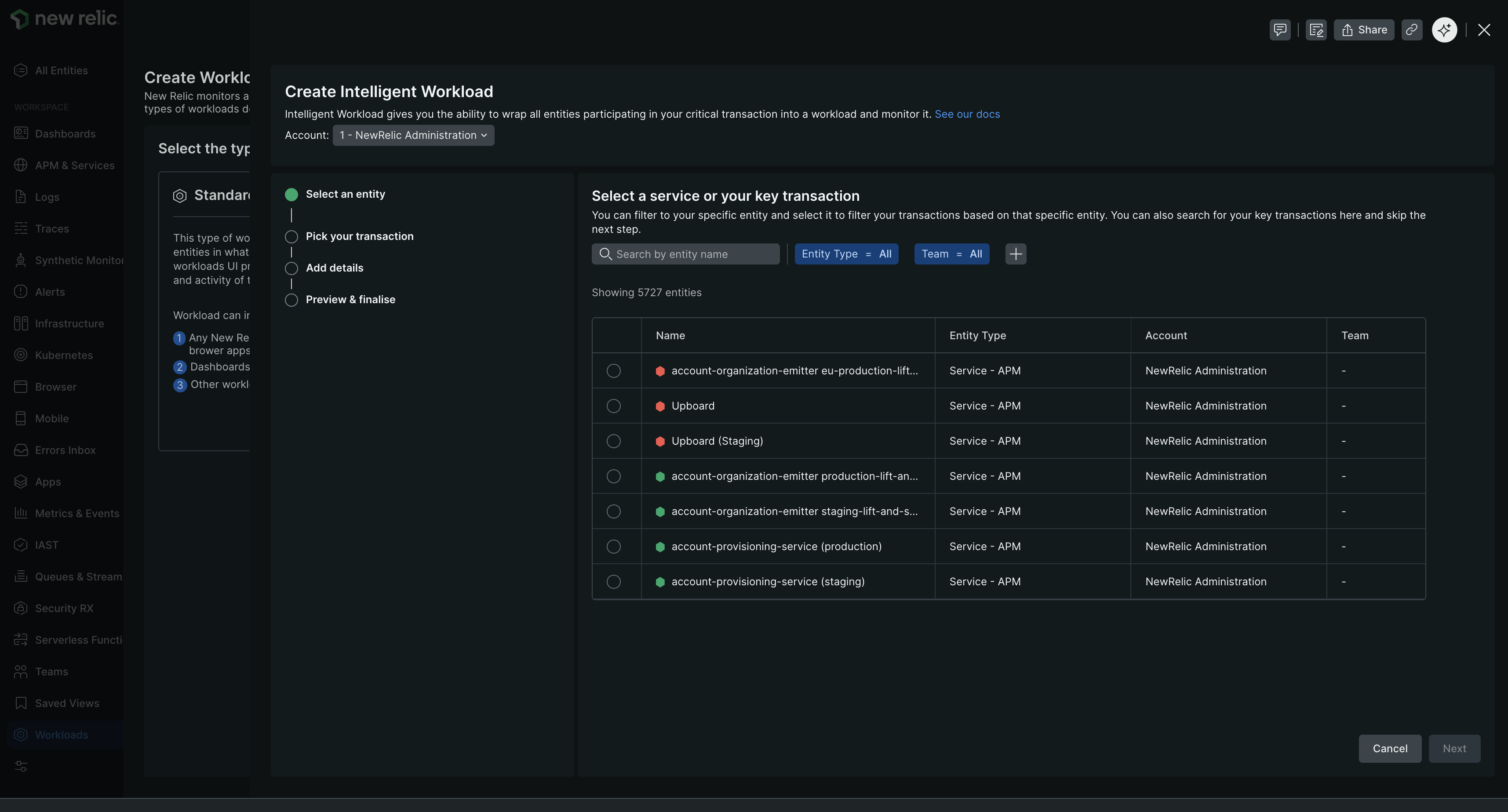1508x812 pixels.
Task: Open the Team filter dropdown
Action: point(951,254)
